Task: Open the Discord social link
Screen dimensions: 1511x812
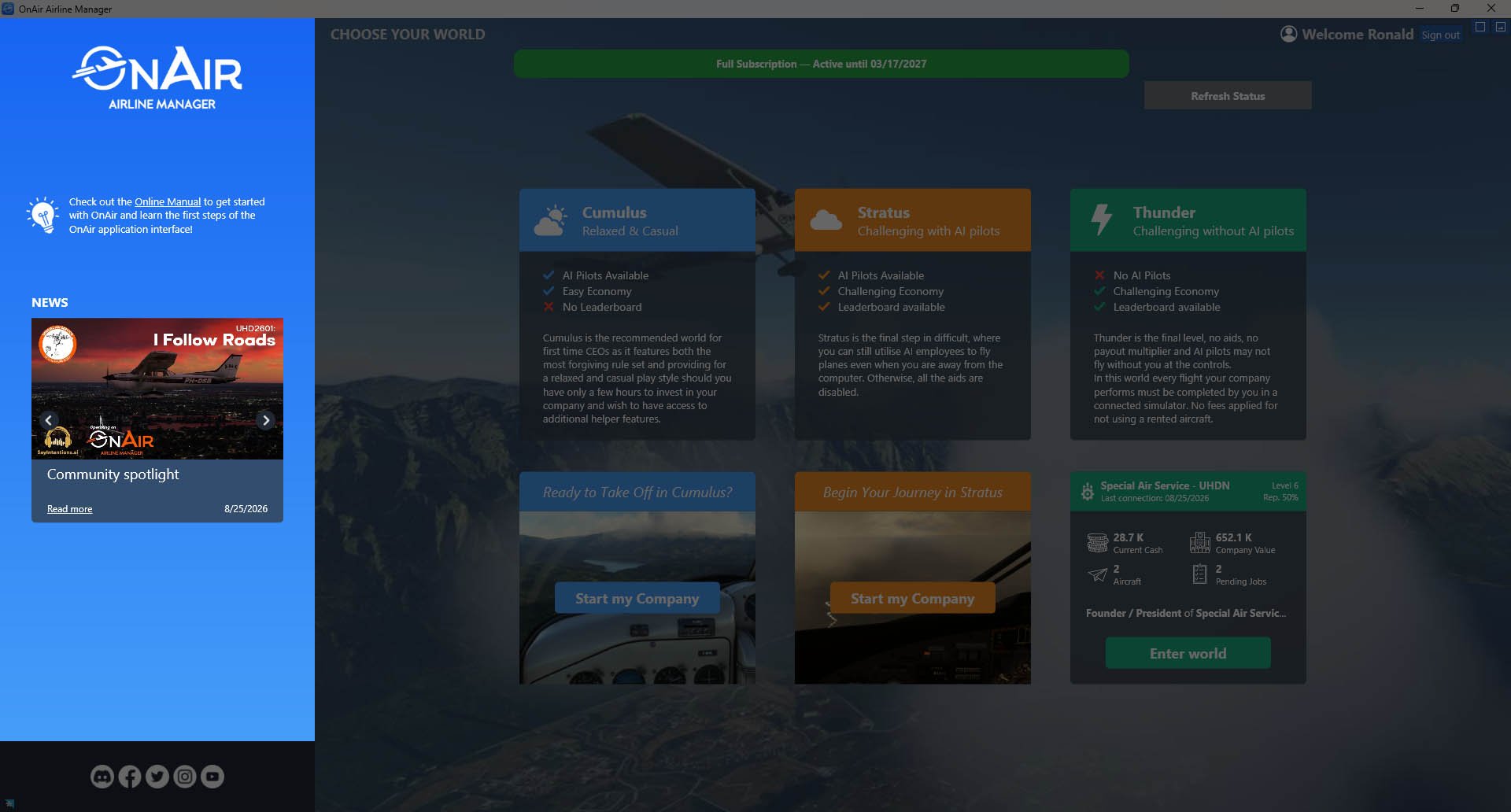Action: [x=102, y=777]
